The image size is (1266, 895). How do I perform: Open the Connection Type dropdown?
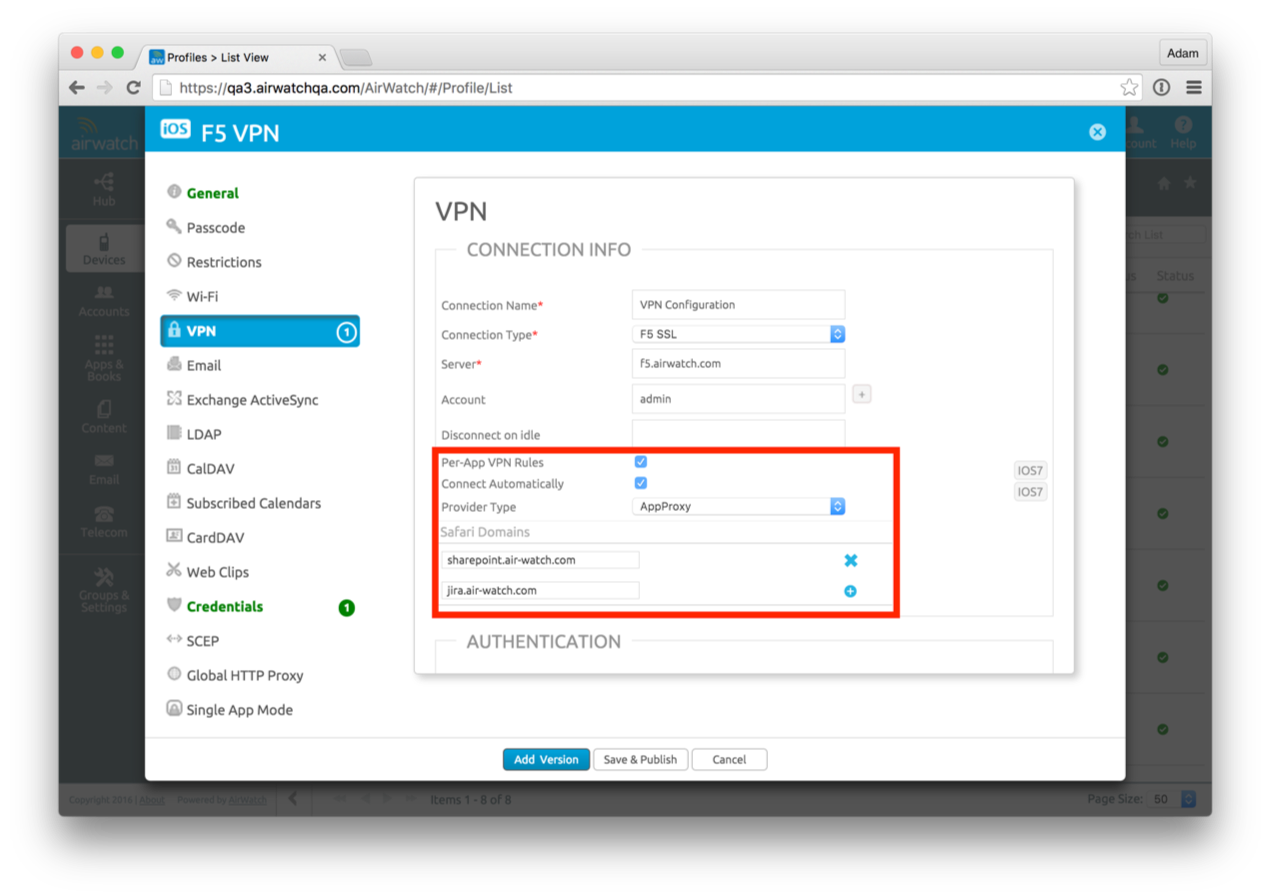(x=738, y=335)
